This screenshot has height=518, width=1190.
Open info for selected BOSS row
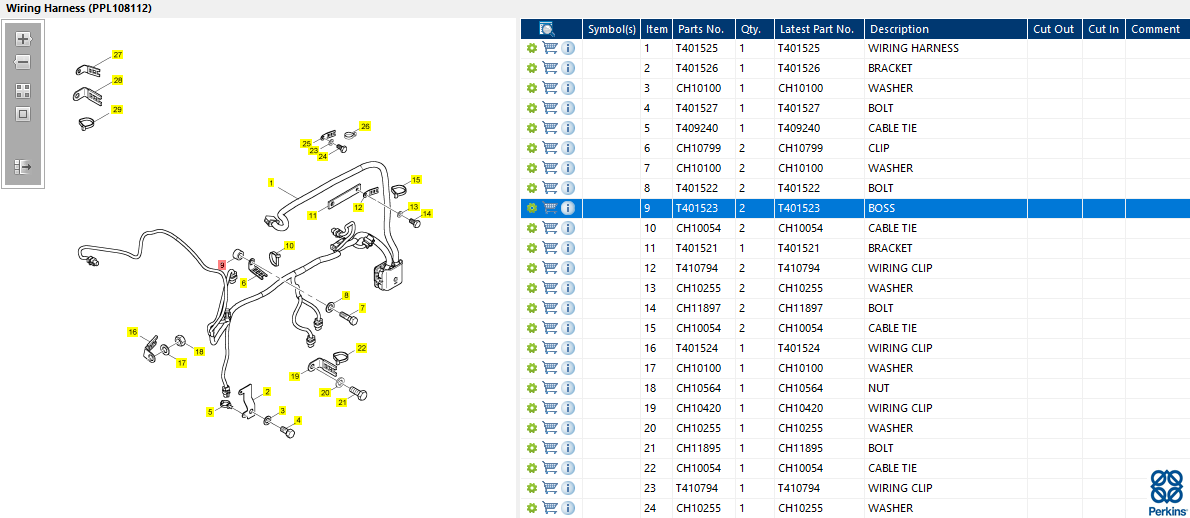[x=568, y=208]
